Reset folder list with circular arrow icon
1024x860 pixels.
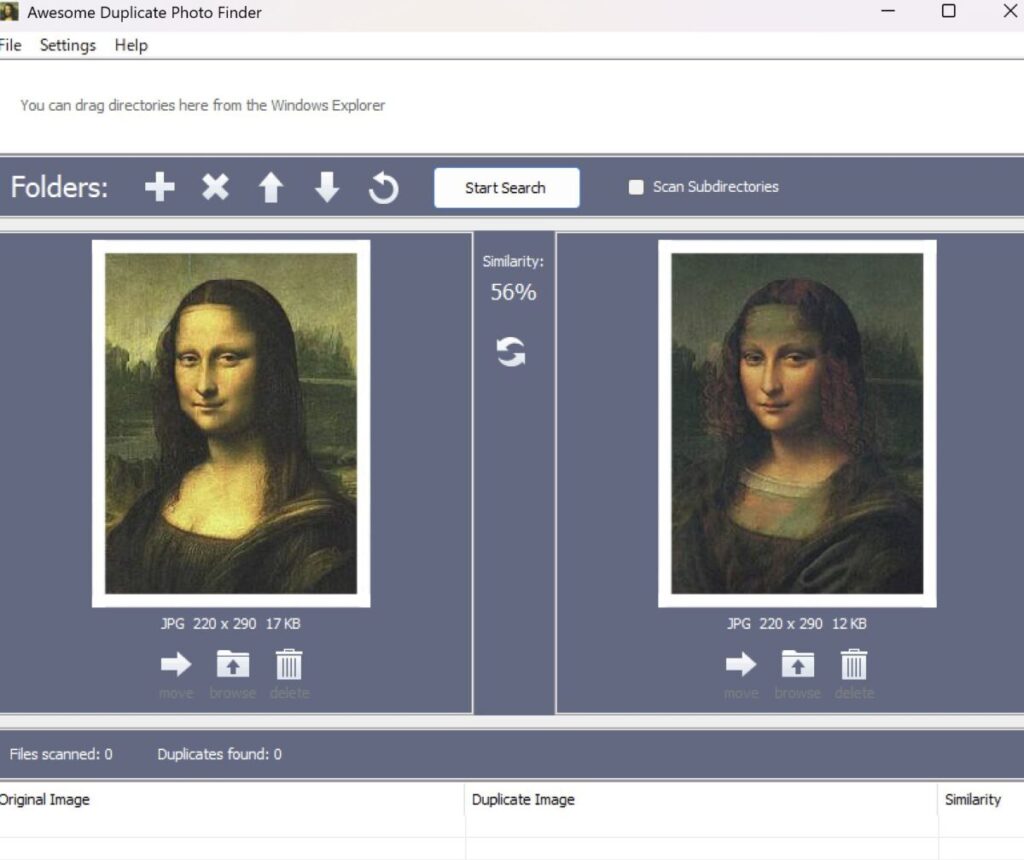[383, 188]
